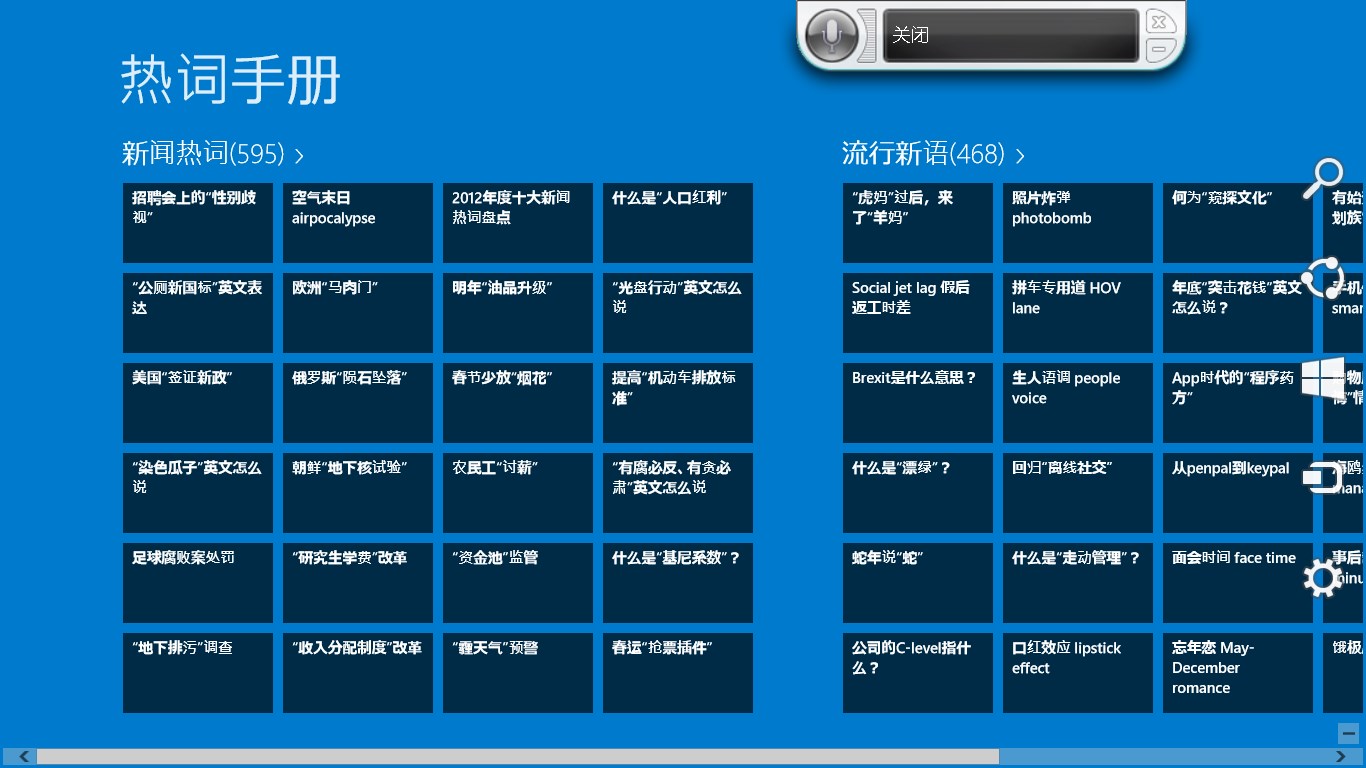Open the Settings charm
The height and width of the screenshot is (768, 1366).
1322,578
